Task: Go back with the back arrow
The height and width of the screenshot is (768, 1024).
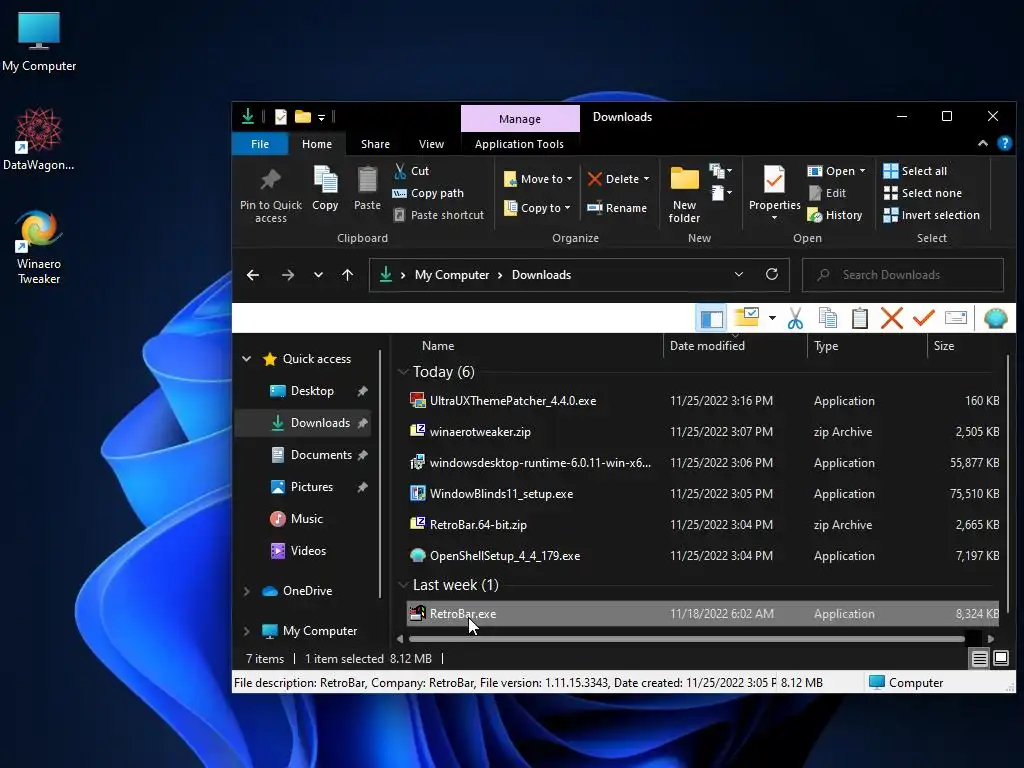Action: pos(253,275)
